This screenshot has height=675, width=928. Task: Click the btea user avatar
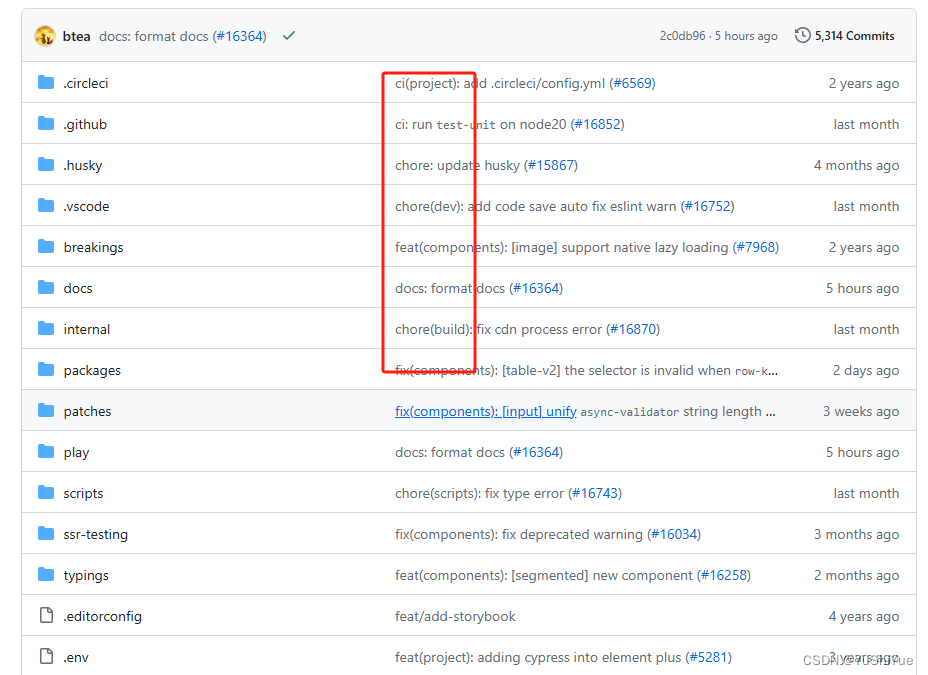click(x=45, y=36)
